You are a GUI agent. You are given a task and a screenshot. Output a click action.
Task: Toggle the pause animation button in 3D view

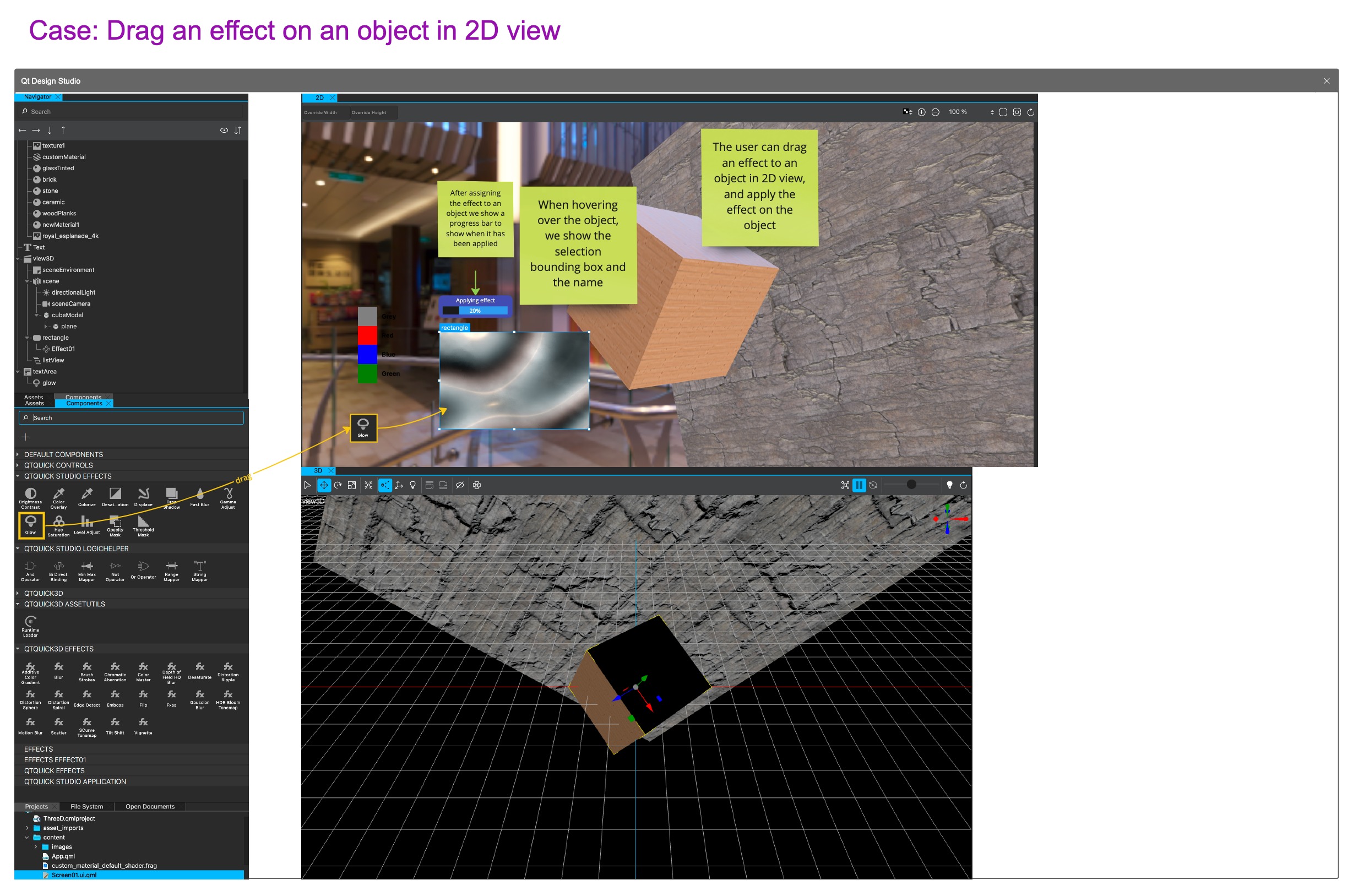pos(858,485)
